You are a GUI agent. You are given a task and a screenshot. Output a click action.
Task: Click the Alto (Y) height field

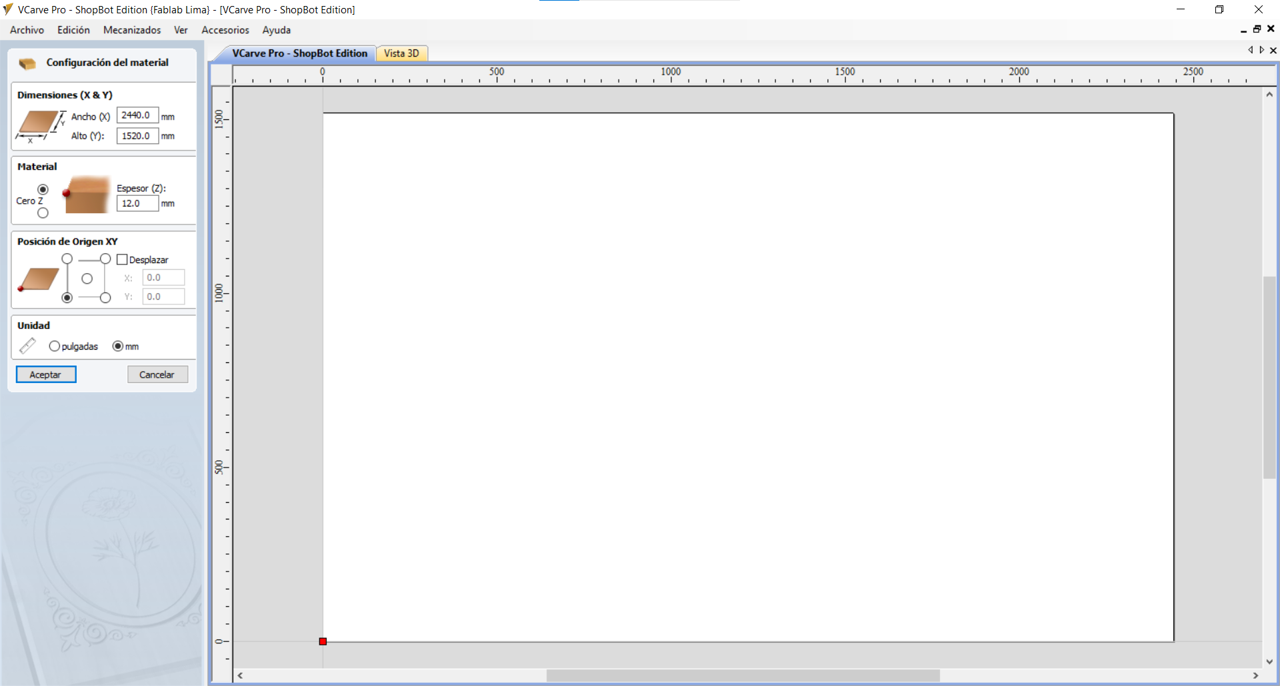(137, 136)
